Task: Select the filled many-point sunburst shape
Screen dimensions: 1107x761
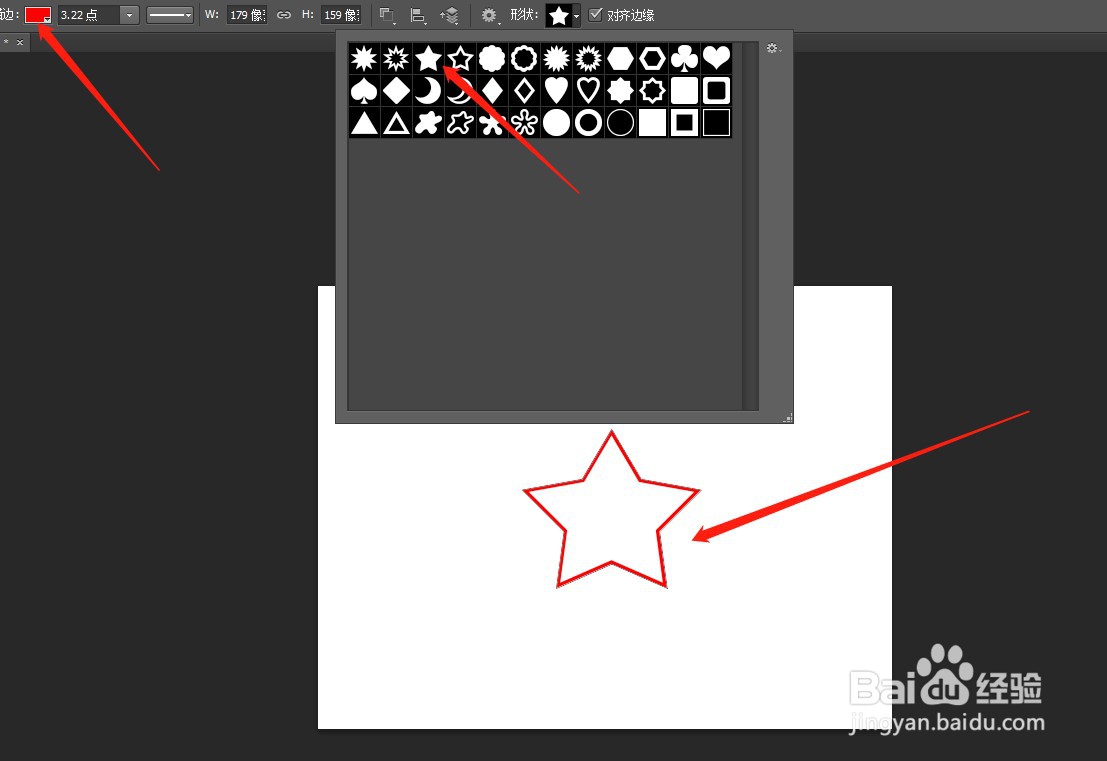Action: point(556,59)
